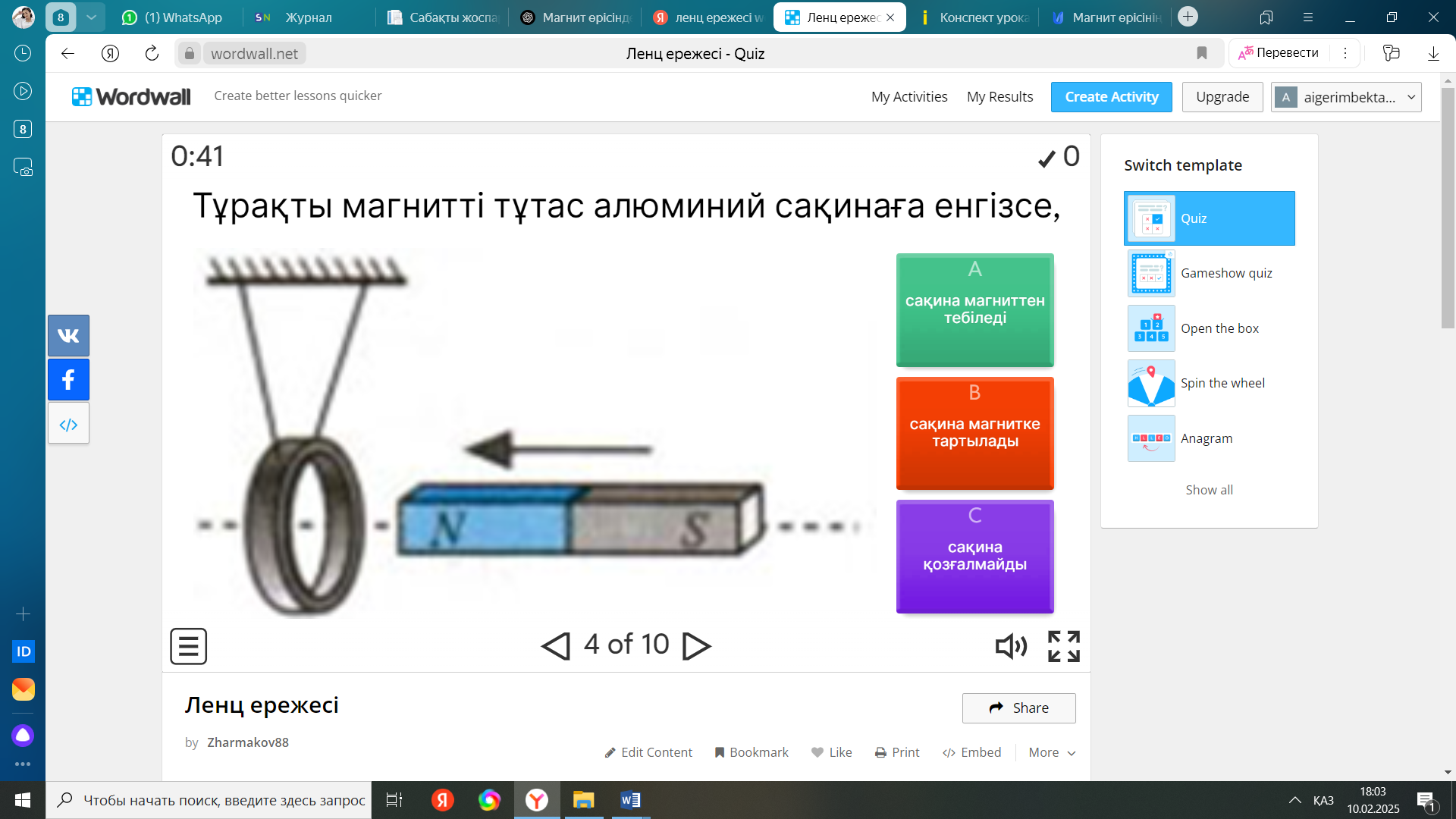The height and width of the screenshot is (819, 1456).
Task: Mute the quiz sound
Action: click(1011, 646)
